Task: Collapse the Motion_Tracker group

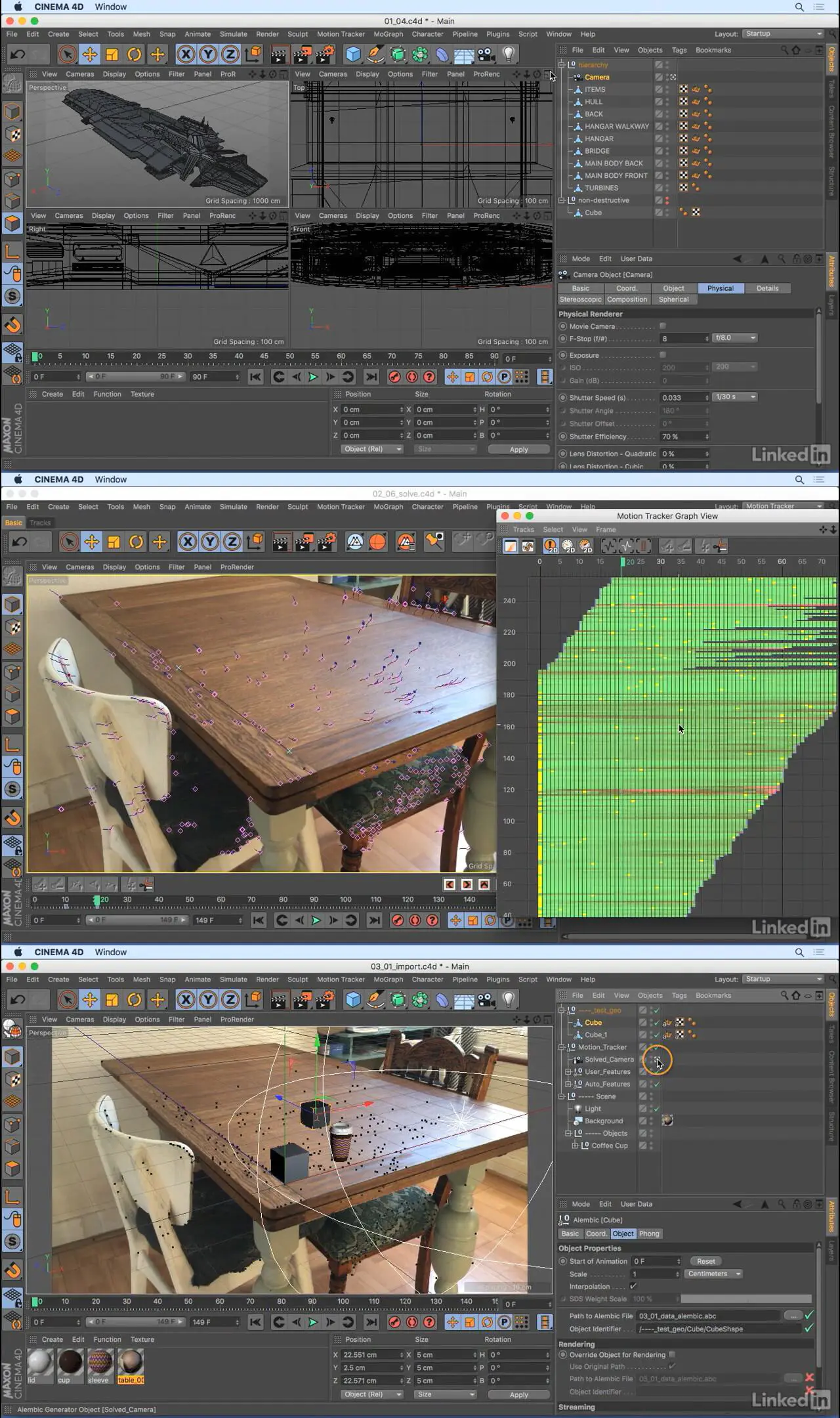Action: point(562,1047)
